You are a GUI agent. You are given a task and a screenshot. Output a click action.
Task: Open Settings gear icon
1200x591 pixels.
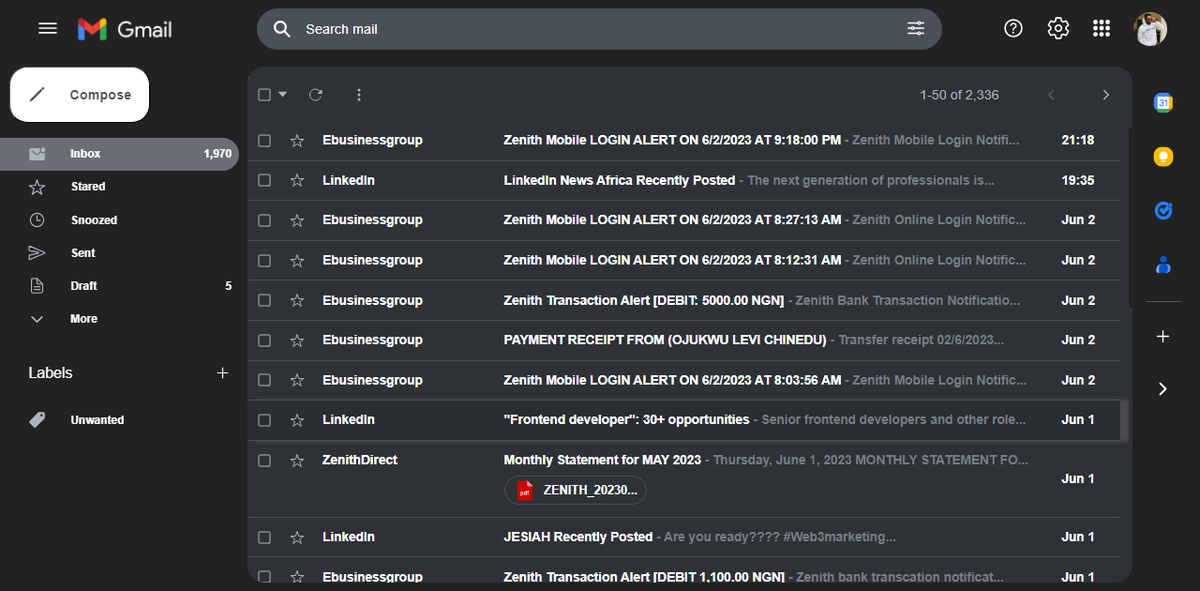(x=1058, y=29)
